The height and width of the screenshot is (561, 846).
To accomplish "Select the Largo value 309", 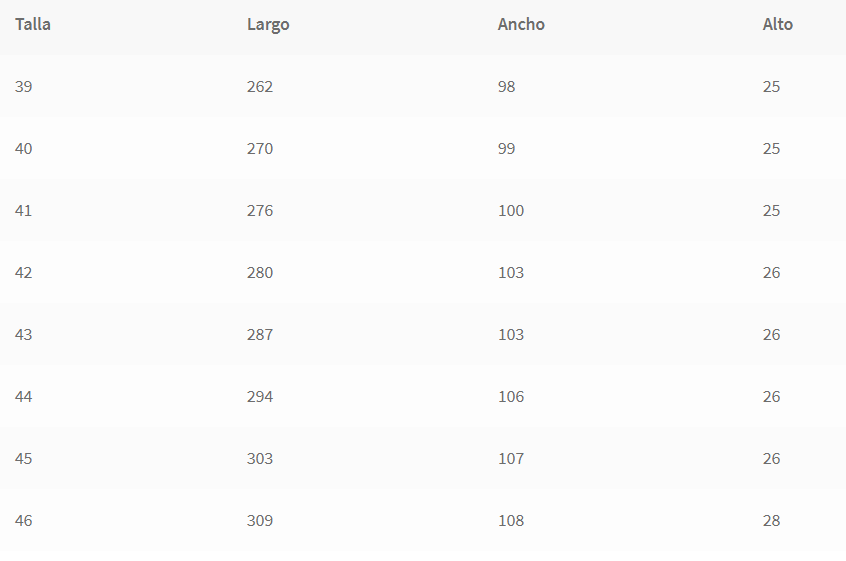I will point(260,521).
